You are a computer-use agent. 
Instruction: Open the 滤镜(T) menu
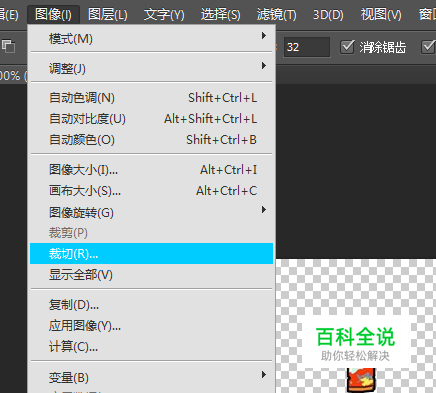click(276, 15)
